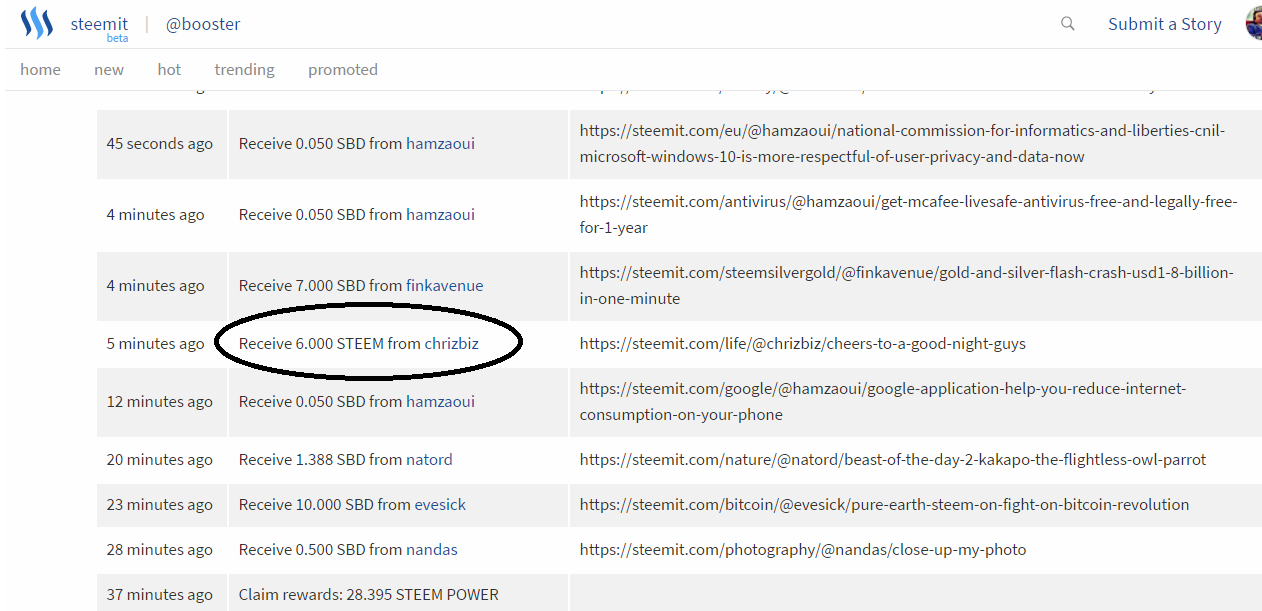The height and width of the screenshot is (611, 1262).
Task: Select the get-mcafee-livesafe-antivirus memo URL
Action: click(x=909, y=214)
